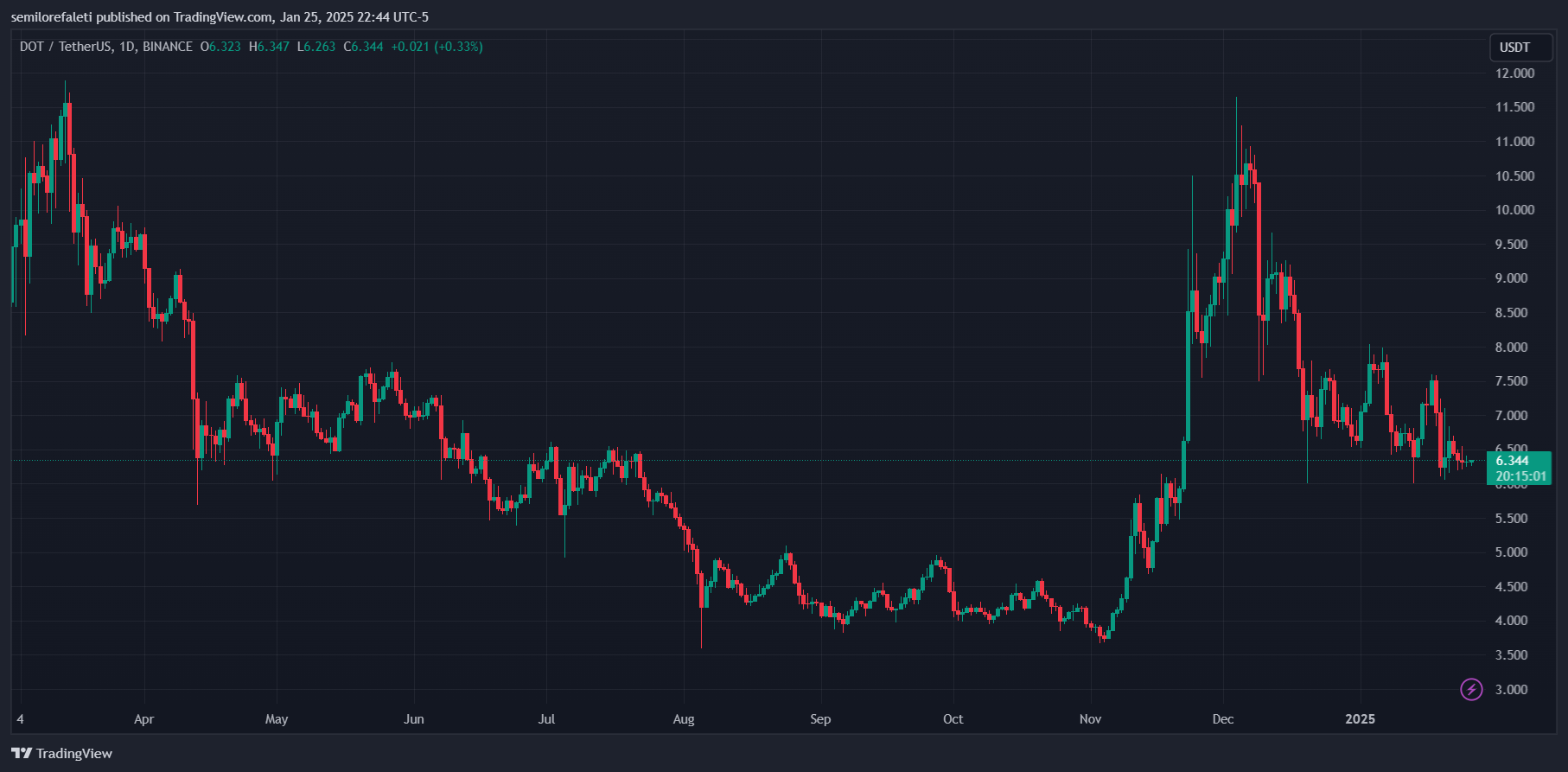The width and height of the screenshot is (1568, 772).
Task: Click the purple lightning bolt icon
Action: coord(1471,689)
